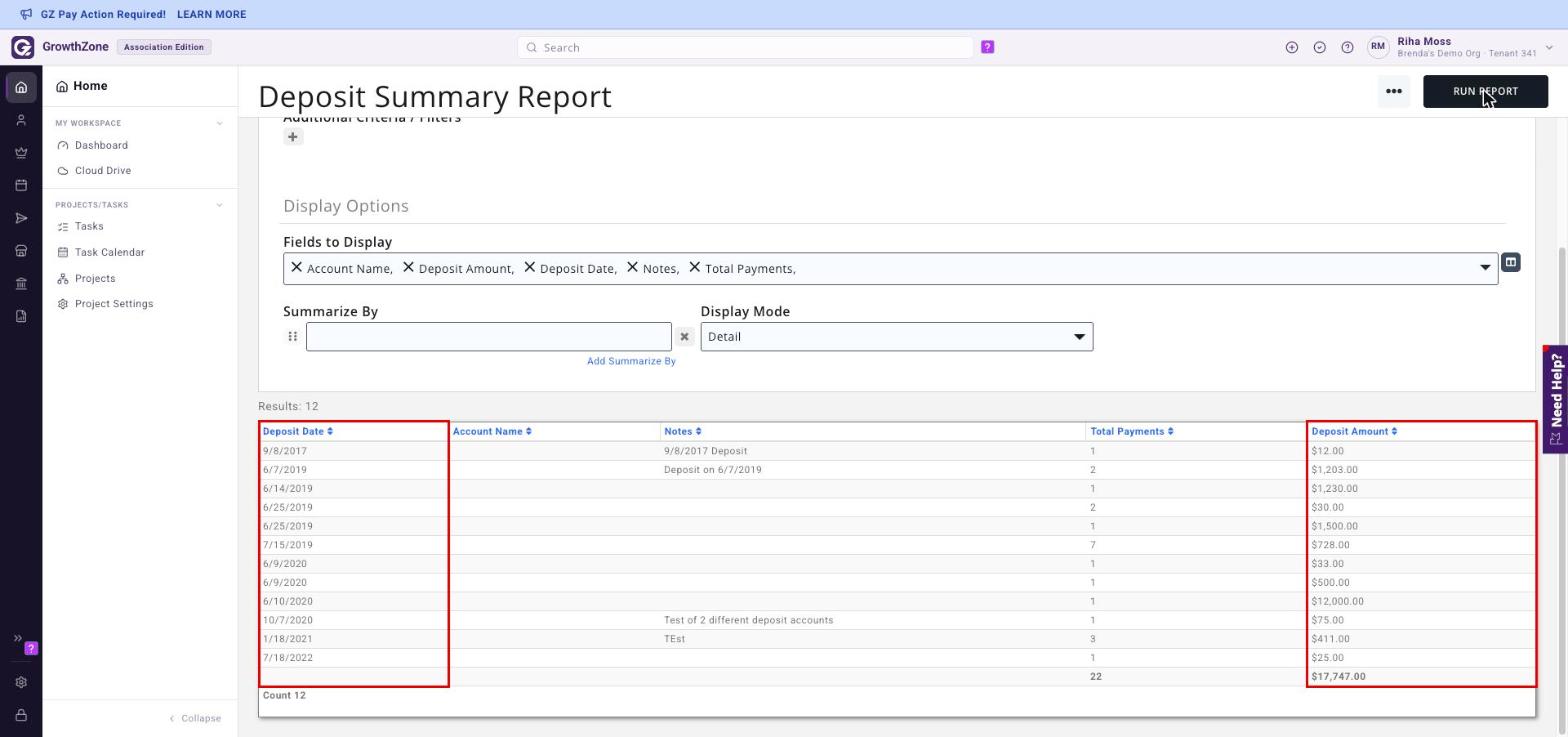This screenshot has width=1568, height=737.
Task: Open the Fields to Display dropdown arrow
Action: pos(1485,268)
